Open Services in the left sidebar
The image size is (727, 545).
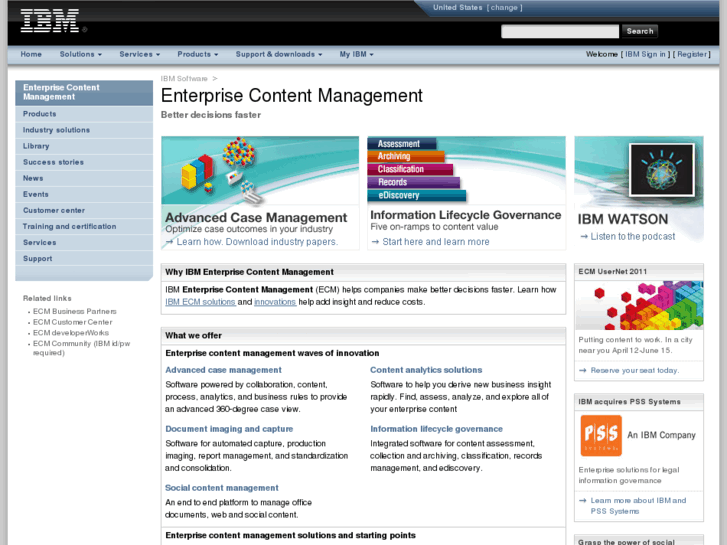coord(84,243)
